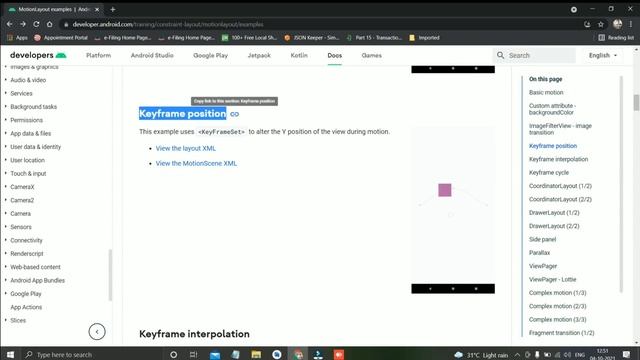Open the Android App Bundles sidebar item
Image resolution: width=640 pixels, height=360 pixels.
click(38, 280)
